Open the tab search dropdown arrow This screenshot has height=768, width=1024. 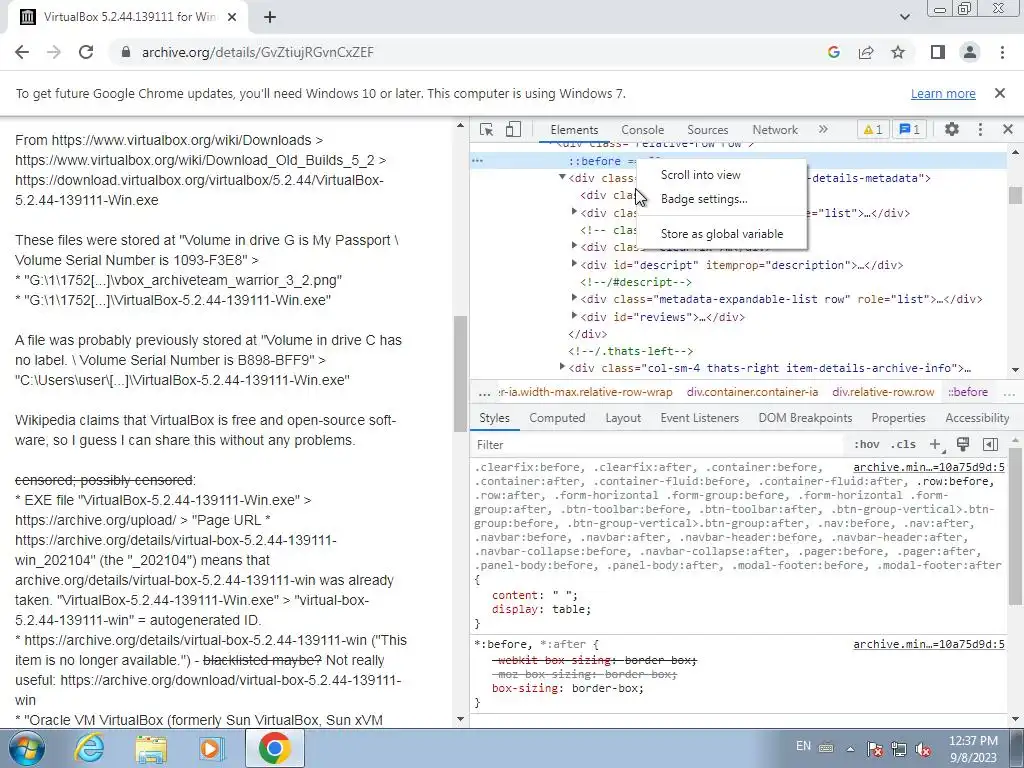coord(904,17)
